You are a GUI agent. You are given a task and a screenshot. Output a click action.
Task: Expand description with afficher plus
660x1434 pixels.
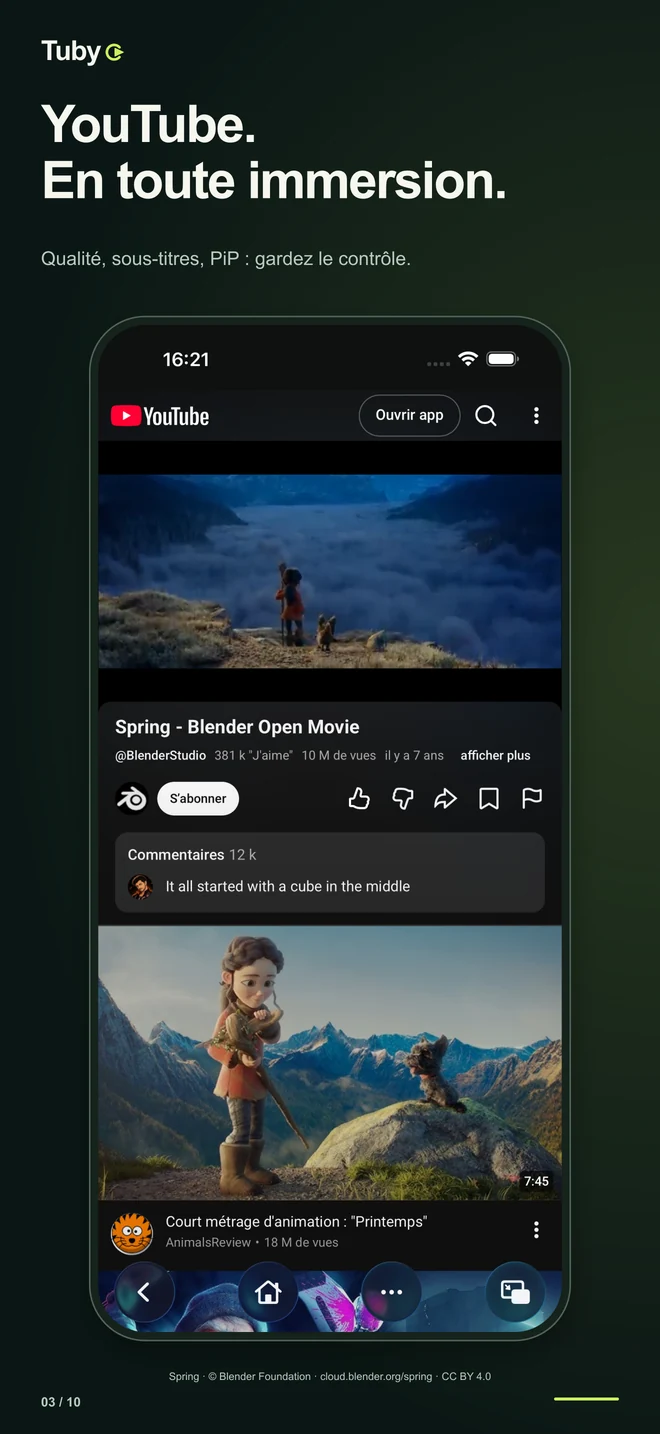495,756
